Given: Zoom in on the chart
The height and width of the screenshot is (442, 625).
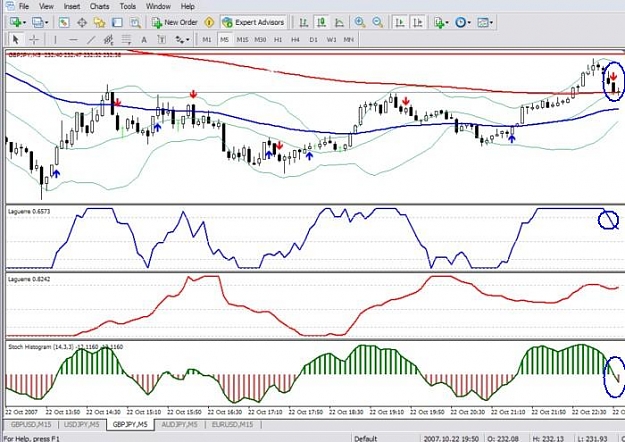Looking at the screenshot, I should [360, 22].
